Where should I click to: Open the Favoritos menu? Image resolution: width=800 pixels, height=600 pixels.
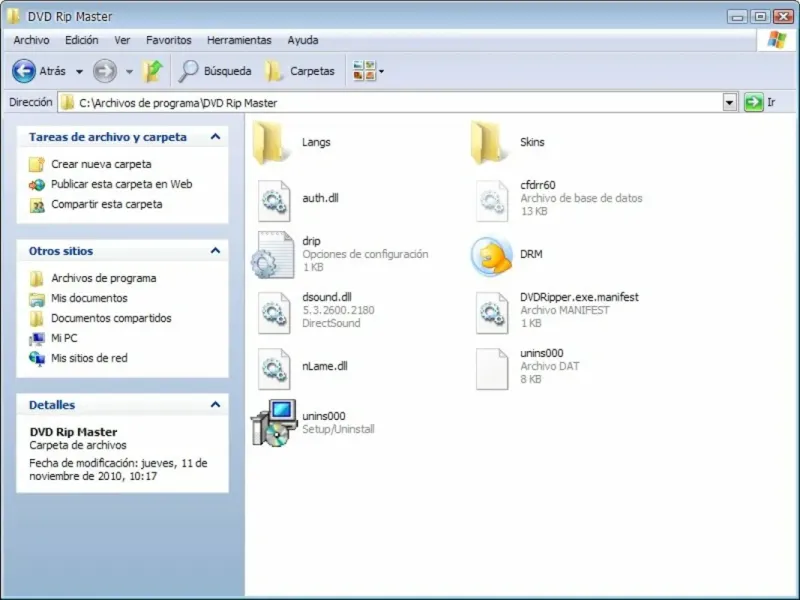169,40
